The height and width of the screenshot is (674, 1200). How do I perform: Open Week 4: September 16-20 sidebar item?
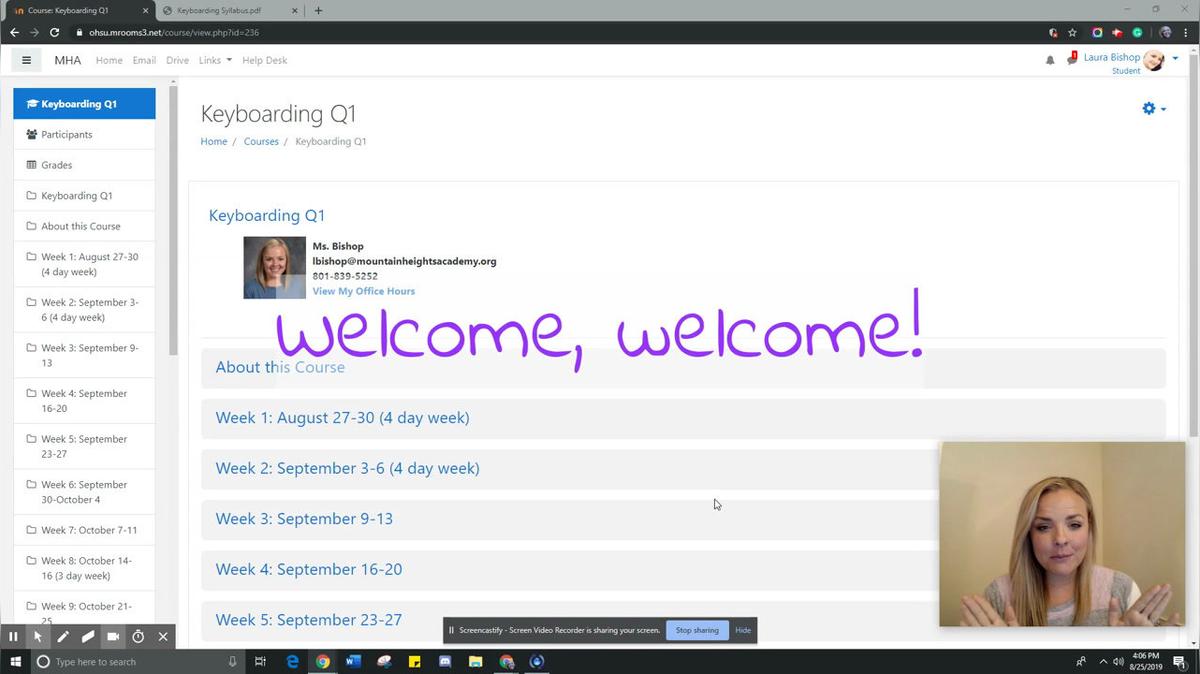click(84, 400)
